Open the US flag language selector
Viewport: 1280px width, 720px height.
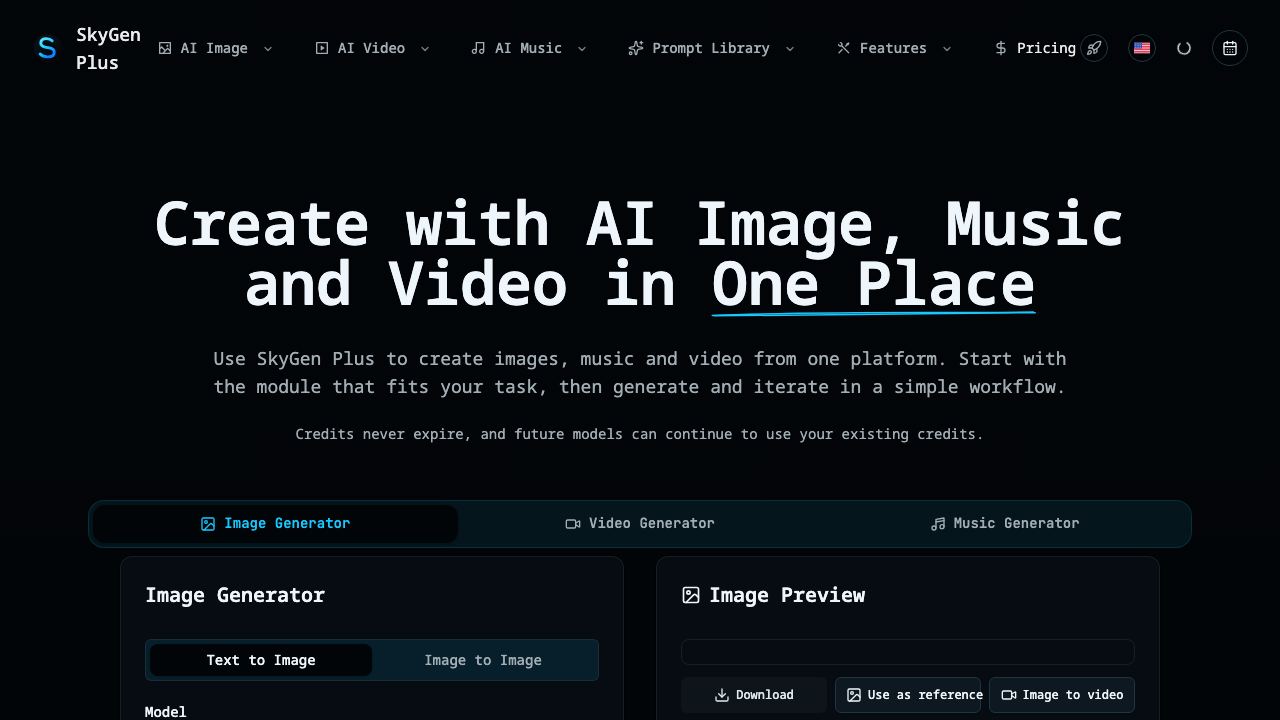tap(1142, 48)
